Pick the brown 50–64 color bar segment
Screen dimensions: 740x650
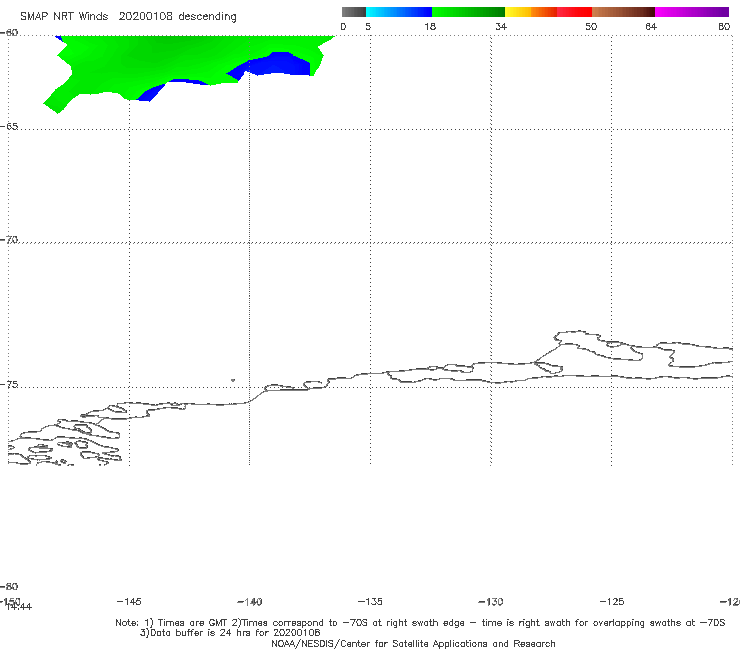click(x=623, y=12)
